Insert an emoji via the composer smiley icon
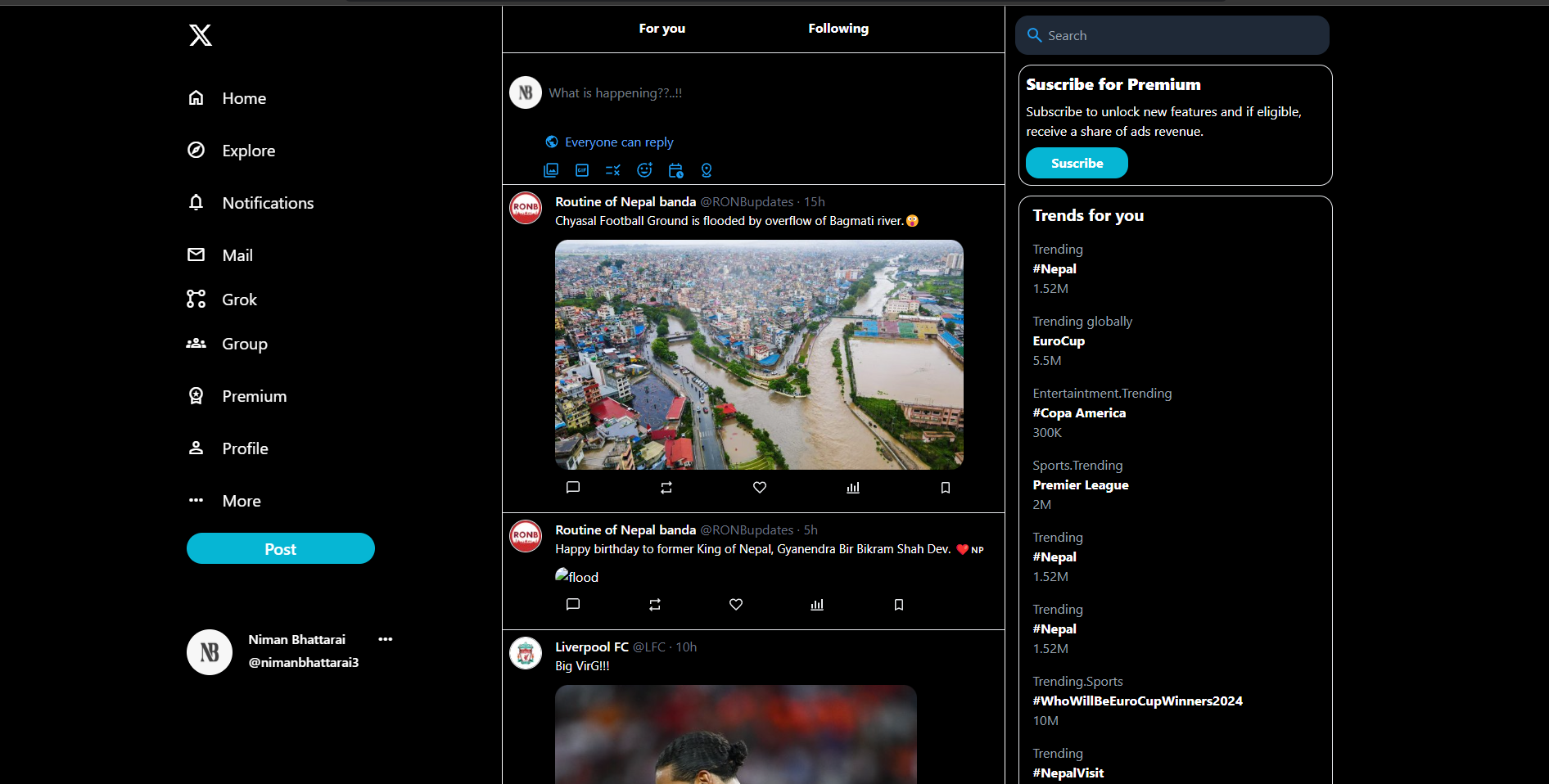1549x784 pixels. pyautogui.click(x=644, y=170)
